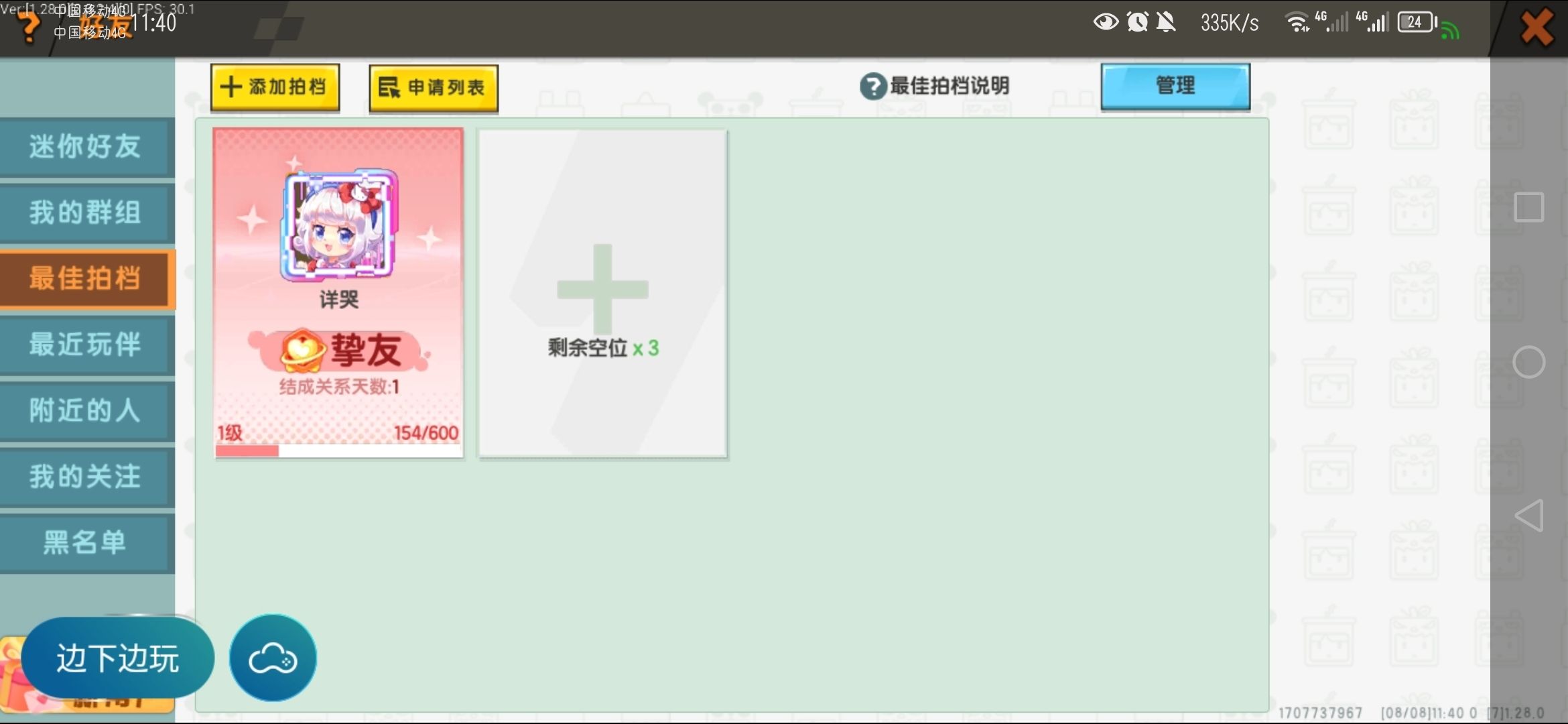
Task: Close the friends panel with orange X
Action: pos(1537,28)
